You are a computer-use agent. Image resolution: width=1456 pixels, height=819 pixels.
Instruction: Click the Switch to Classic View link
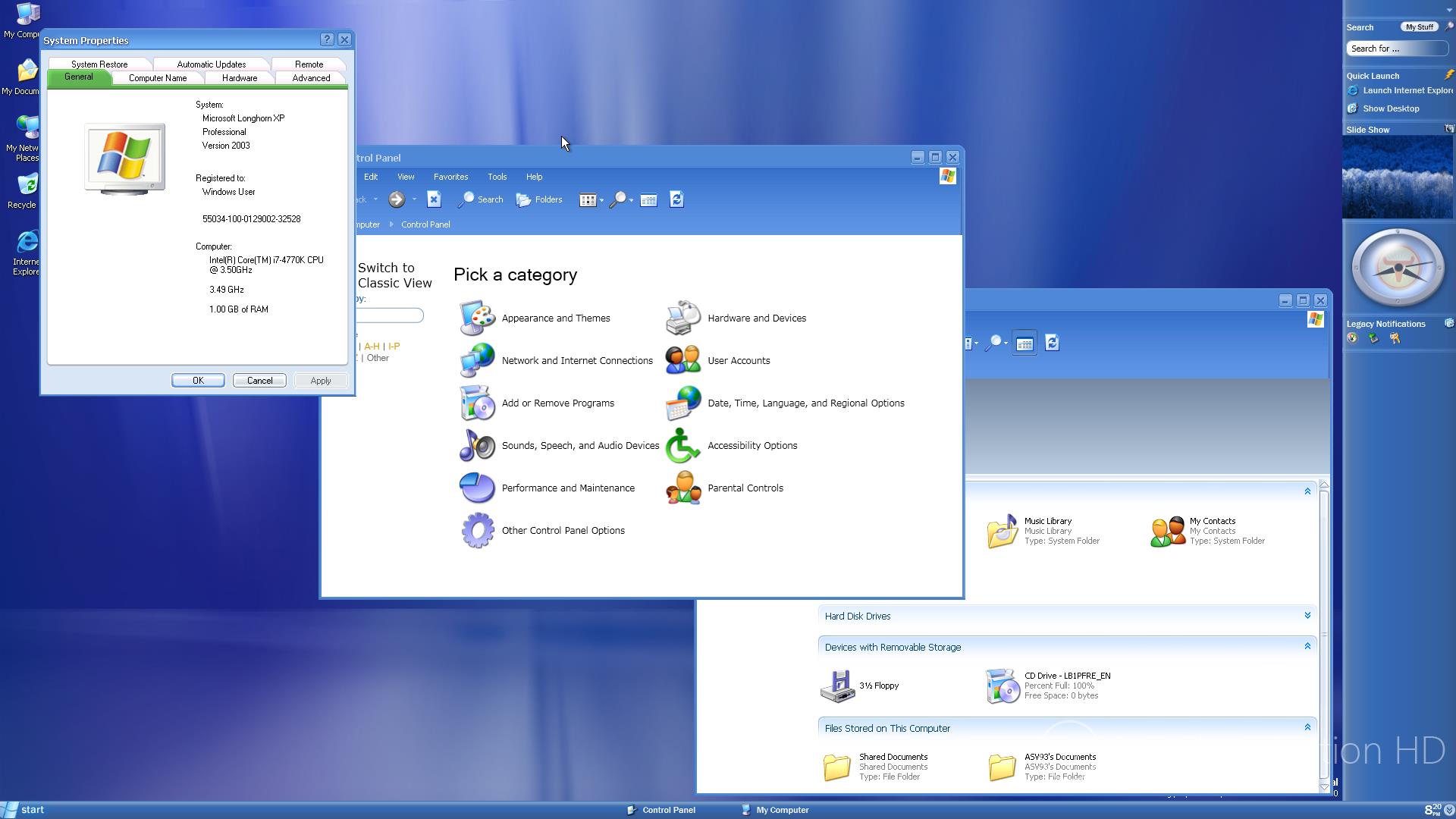[394, 275]
